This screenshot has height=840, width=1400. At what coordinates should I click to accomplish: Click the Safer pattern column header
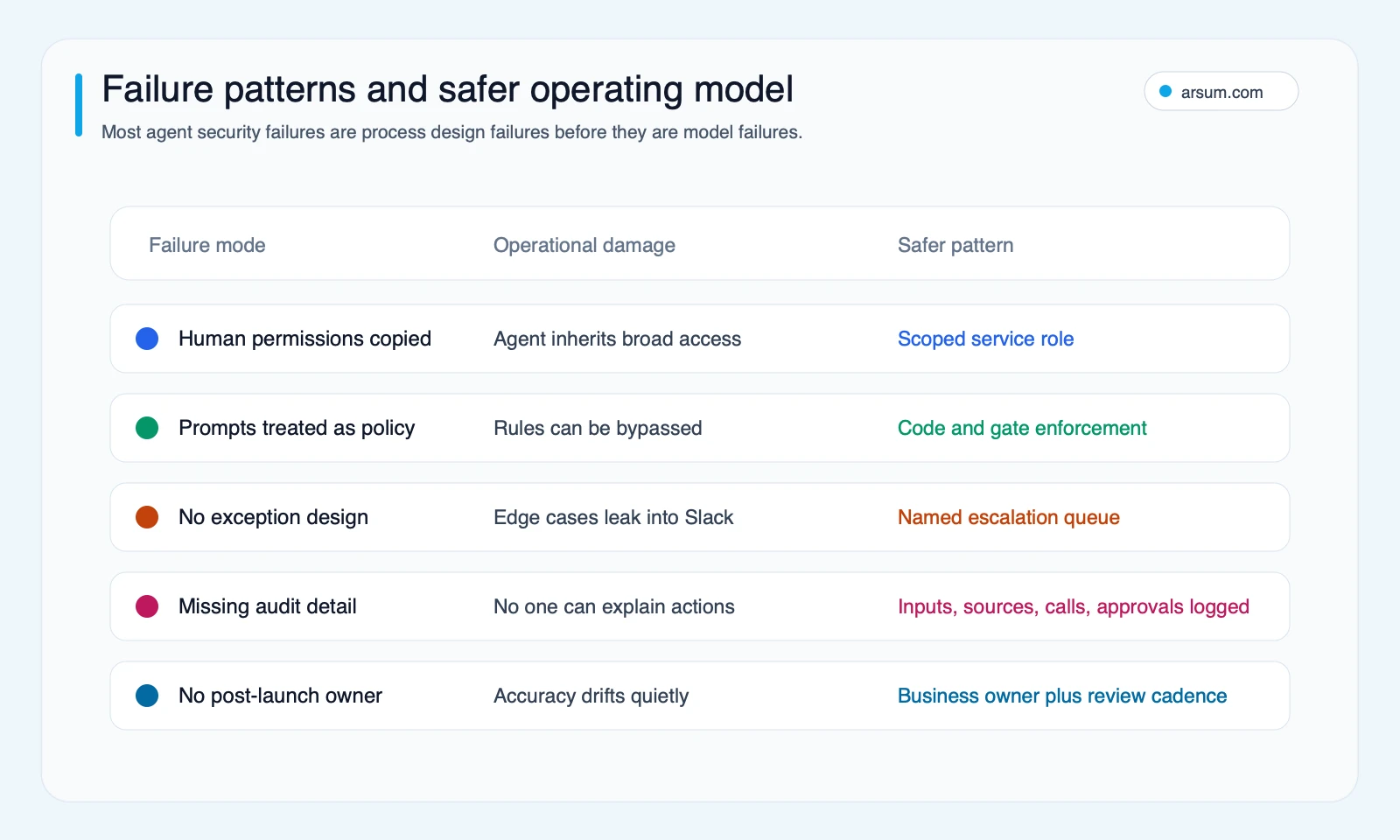tap(955, 245)
